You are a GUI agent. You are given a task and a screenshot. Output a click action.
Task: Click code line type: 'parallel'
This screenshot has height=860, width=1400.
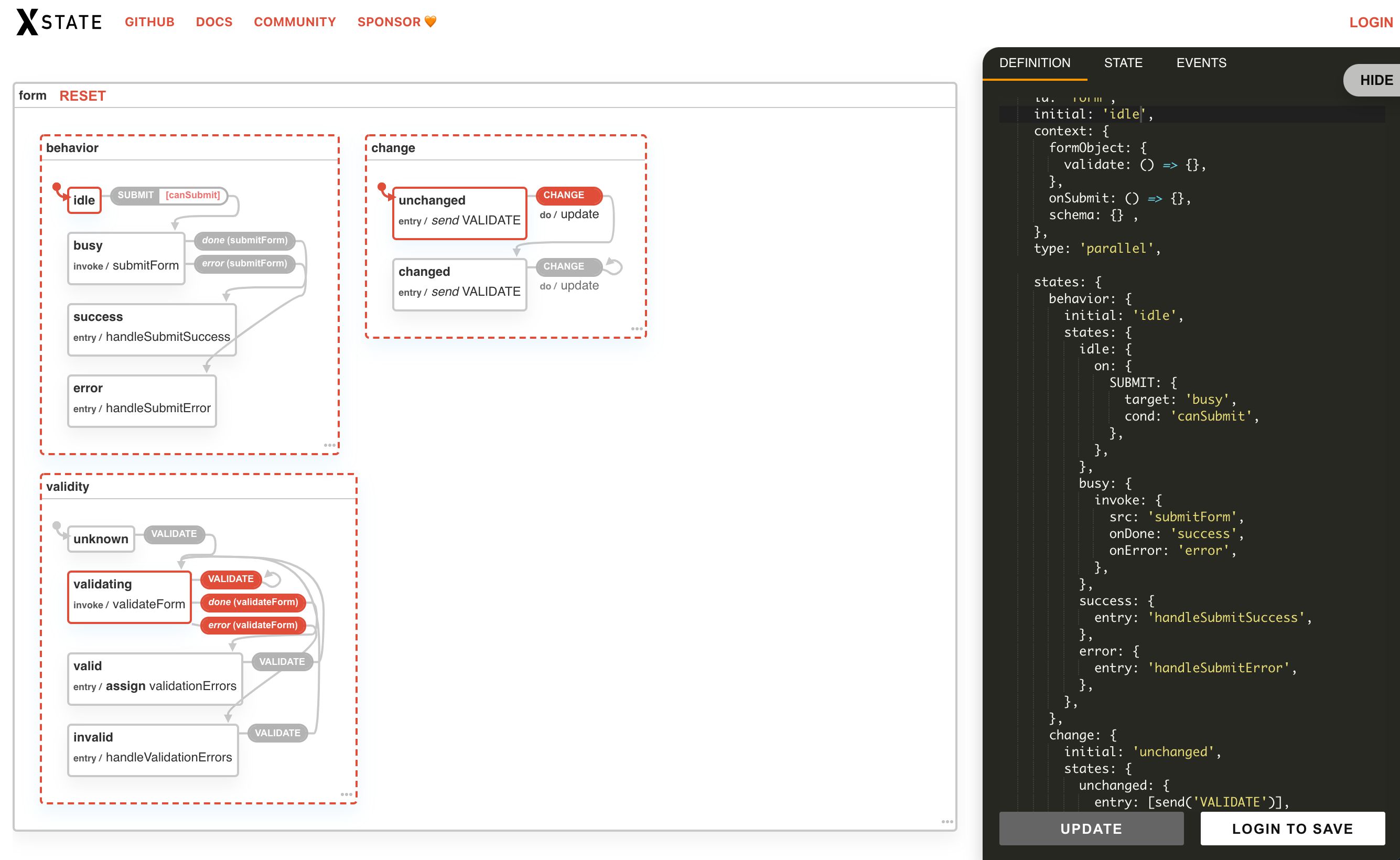pyautogui.click(x=1097, y=248)
